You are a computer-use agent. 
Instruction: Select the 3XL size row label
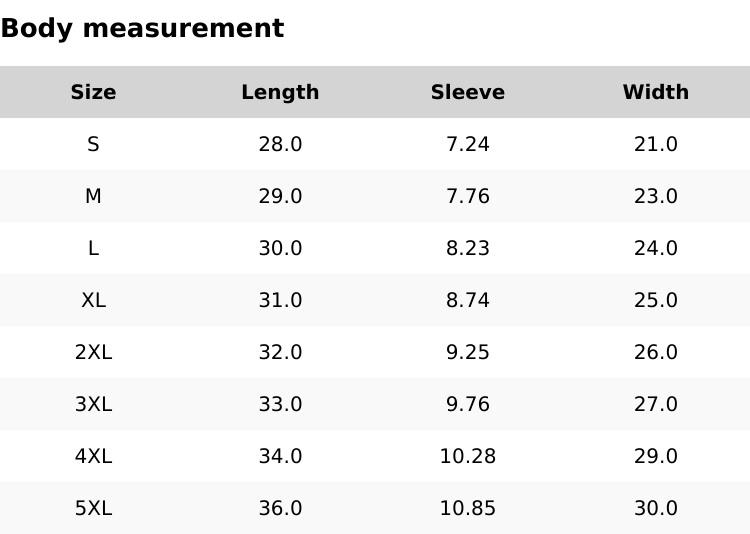(x=93, y=404)
